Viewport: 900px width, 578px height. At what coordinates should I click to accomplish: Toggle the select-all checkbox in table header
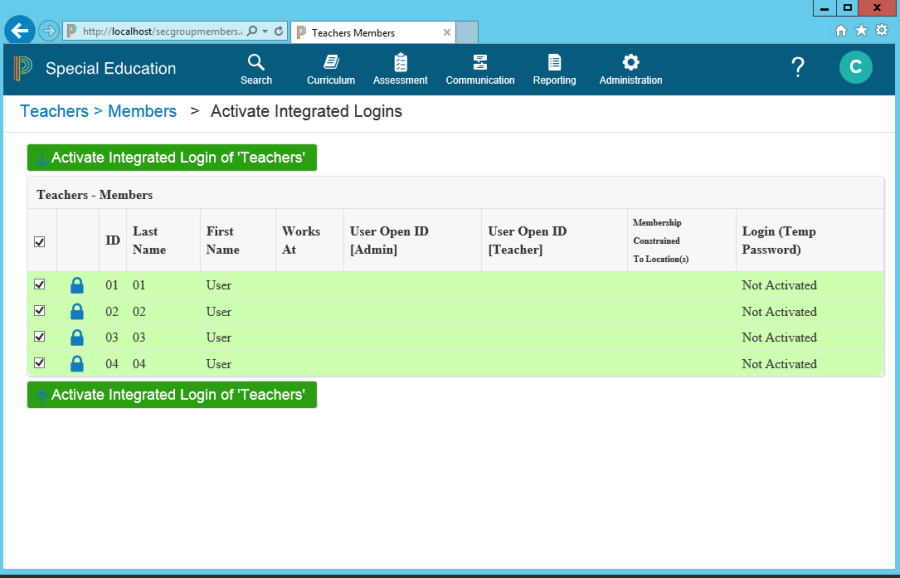(x=40, y=241)
